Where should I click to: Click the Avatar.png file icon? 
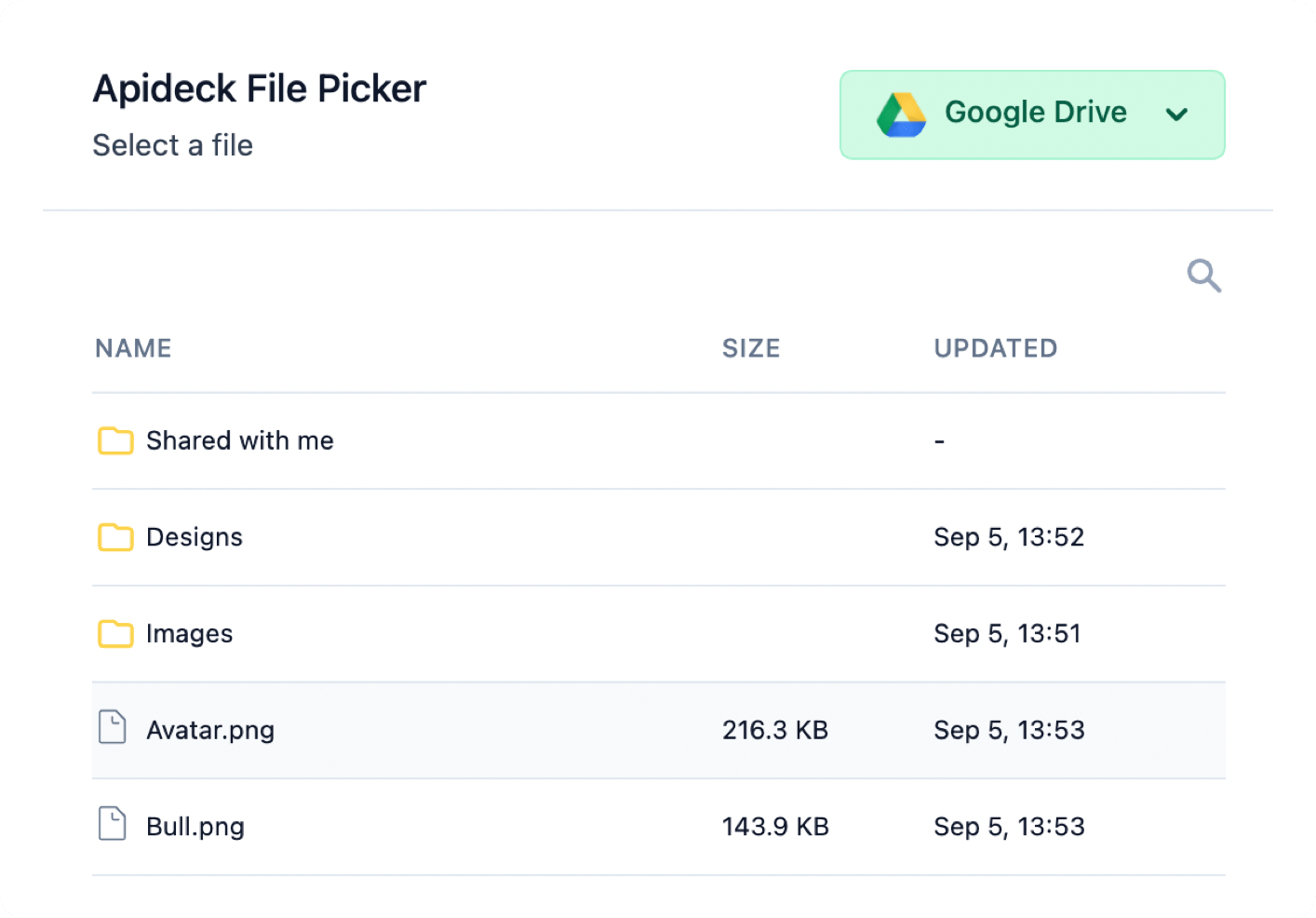pyautogui.click(x=113, y=727)
